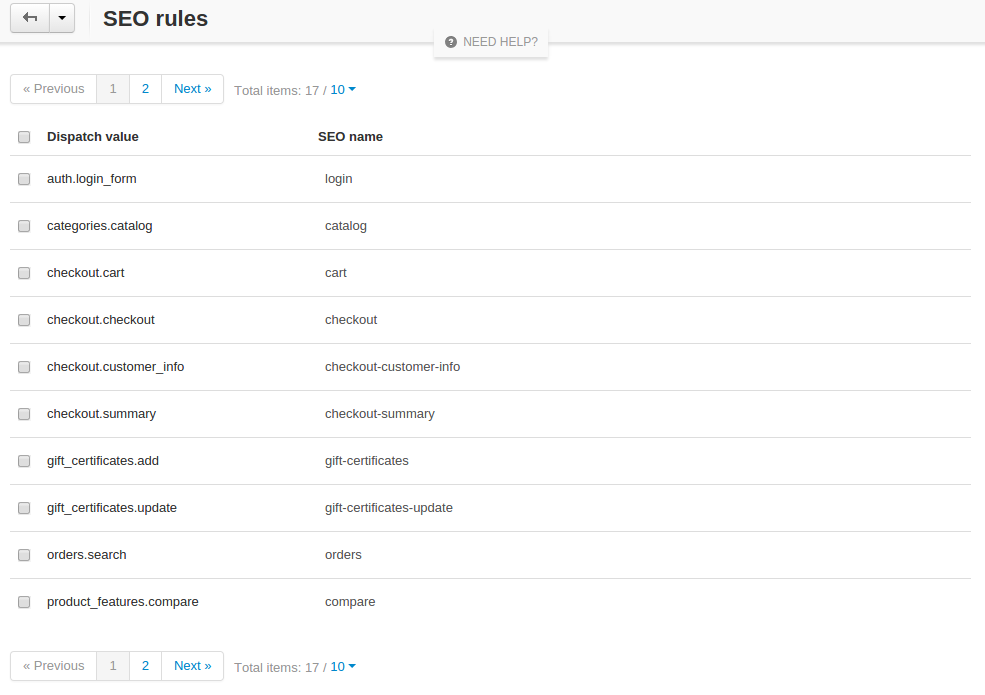Open the dropdown beside the back arrow
985x695 pixels.
pyautogui.click(x=62, y=18)
